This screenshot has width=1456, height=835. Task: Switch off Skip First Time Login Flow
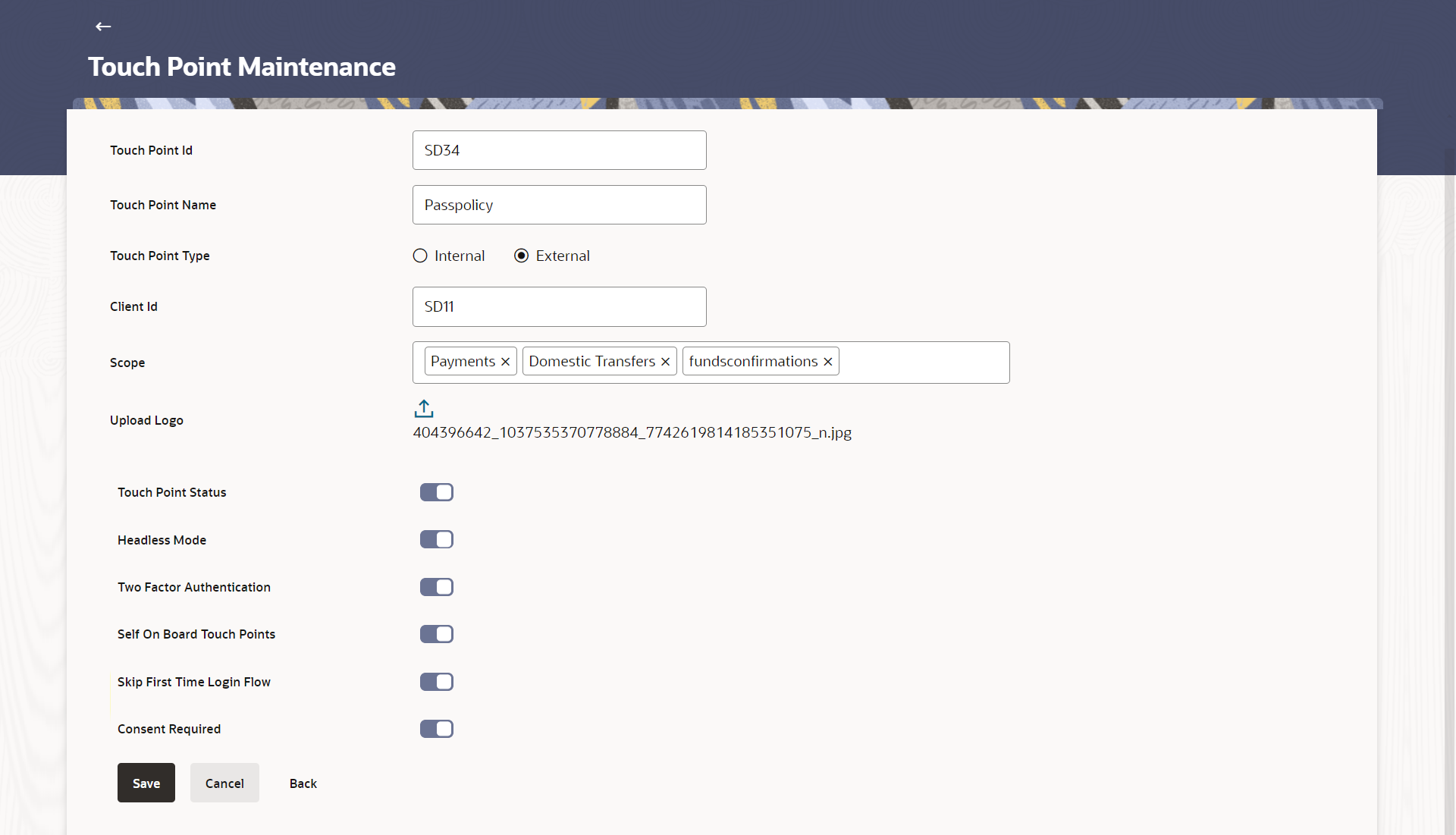tap(437, 682)
